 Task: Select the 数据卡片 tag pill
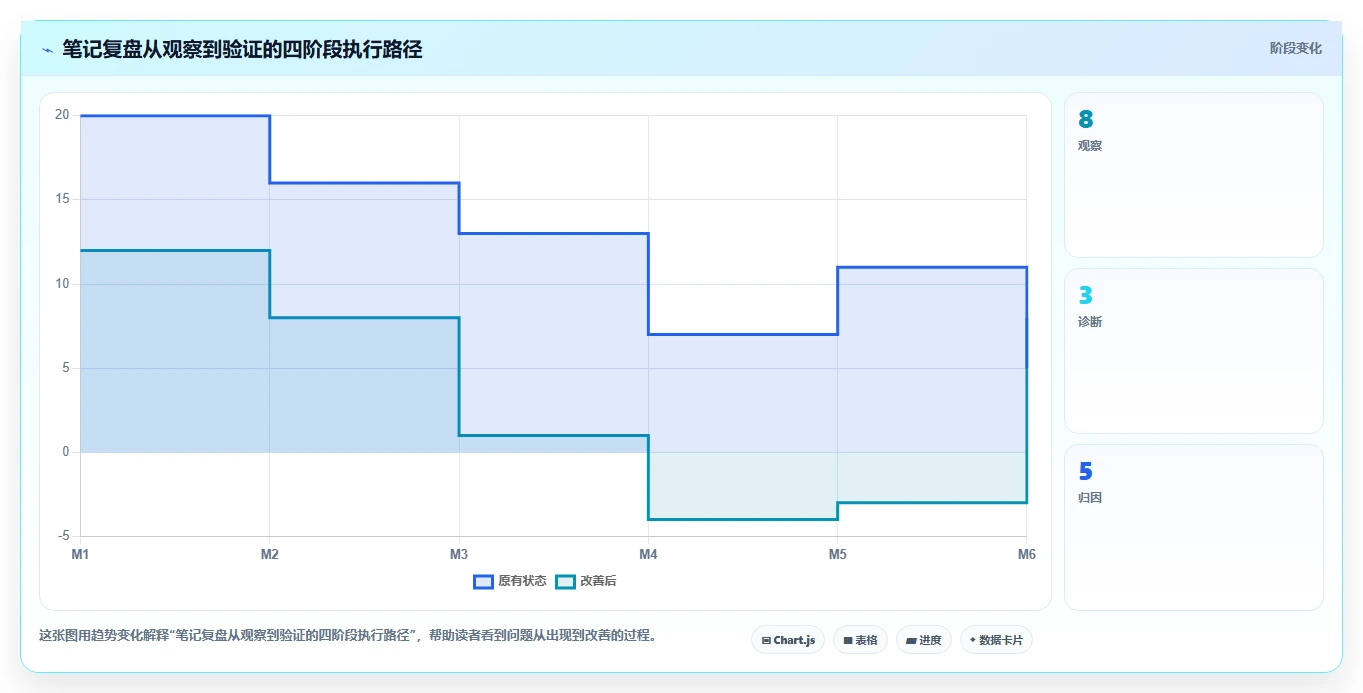pos(996,640)
